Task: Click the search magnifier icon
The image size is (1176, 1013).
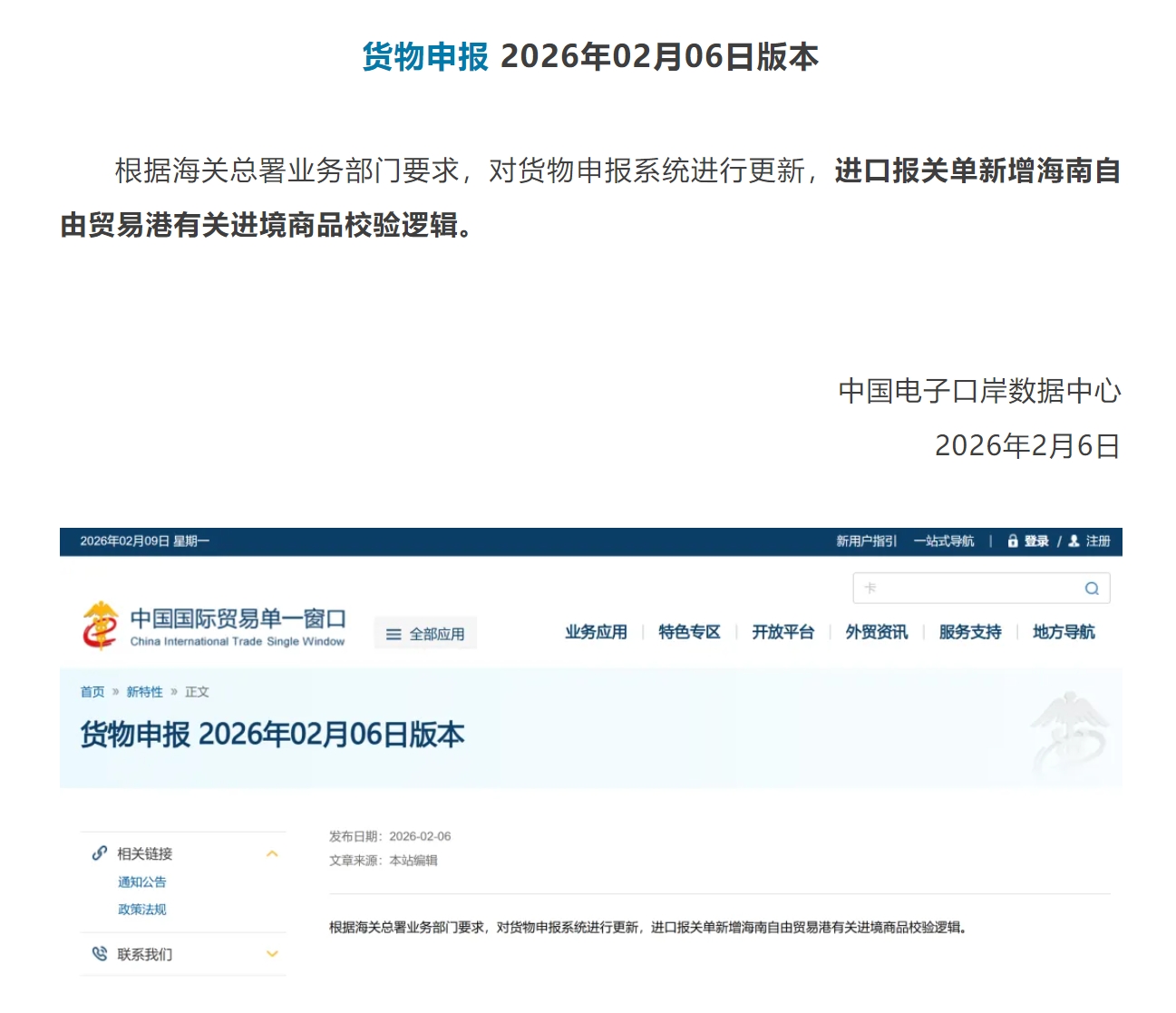Action: pyautogui.click(x=1092, y=588)
